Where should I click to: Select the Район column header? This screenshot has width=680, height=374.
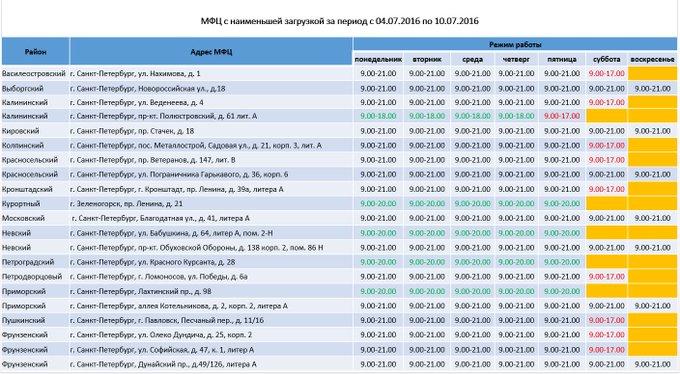pos(36,52)
